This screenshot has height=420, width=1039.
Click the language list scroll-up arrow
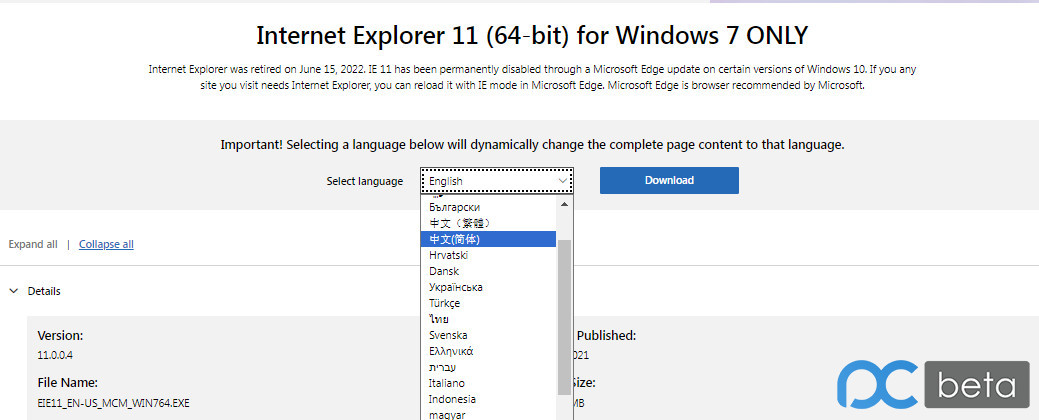tap(565, 203)
